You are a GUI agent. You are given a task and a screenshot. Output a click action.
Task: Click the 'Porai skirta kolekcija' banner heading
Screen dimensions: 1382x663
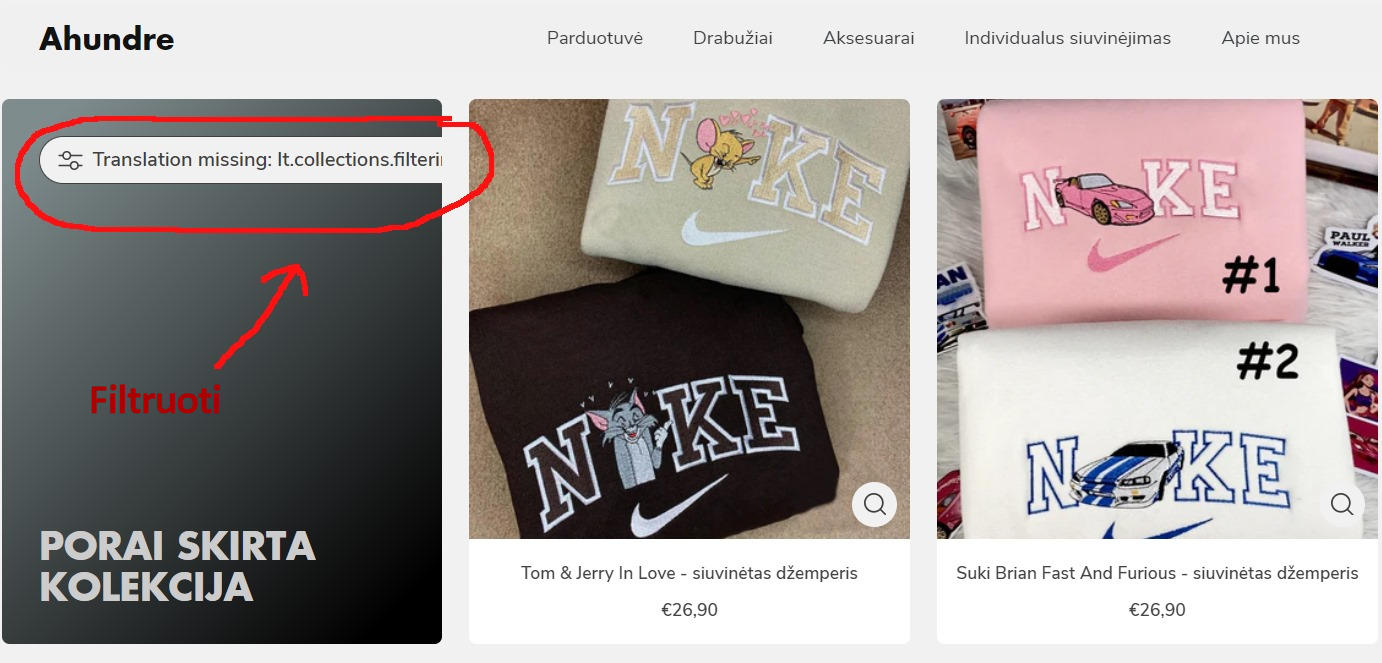click(178, 566)
